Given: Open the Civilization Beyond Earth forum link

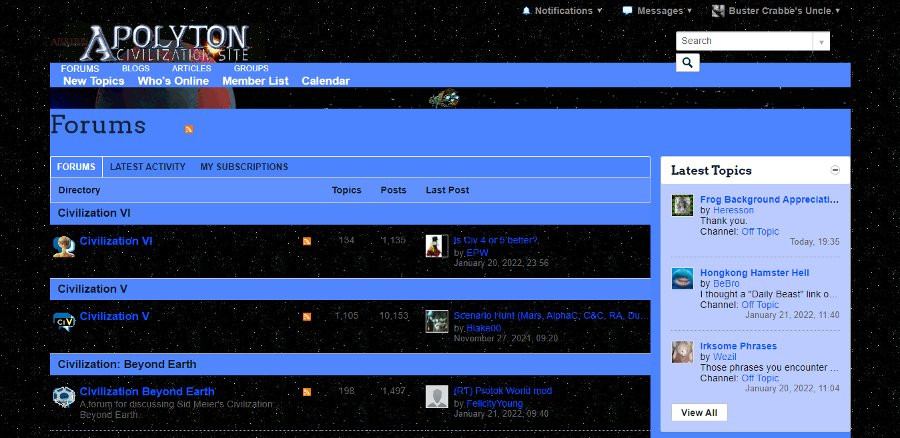Looking at the screenshot, I should pos(148,392).
